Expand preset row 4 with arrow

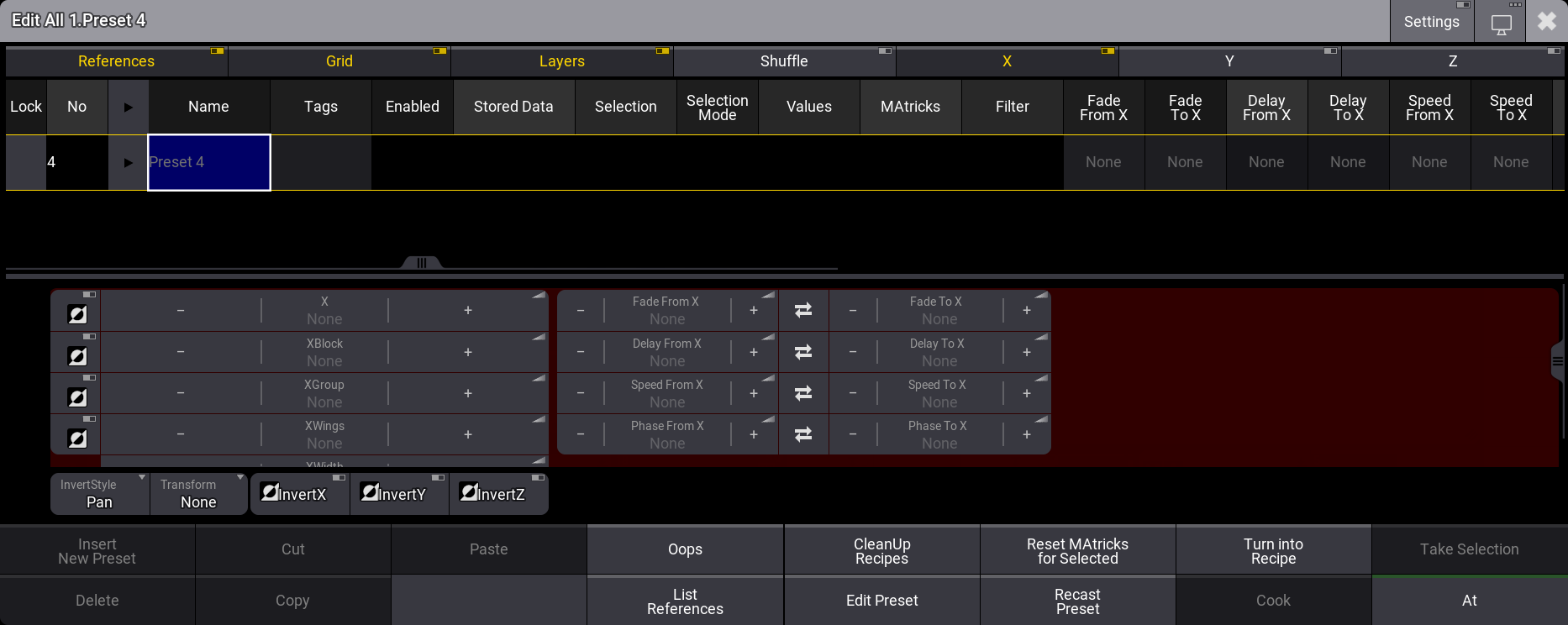pyautogui.click(x=129, y=162)
